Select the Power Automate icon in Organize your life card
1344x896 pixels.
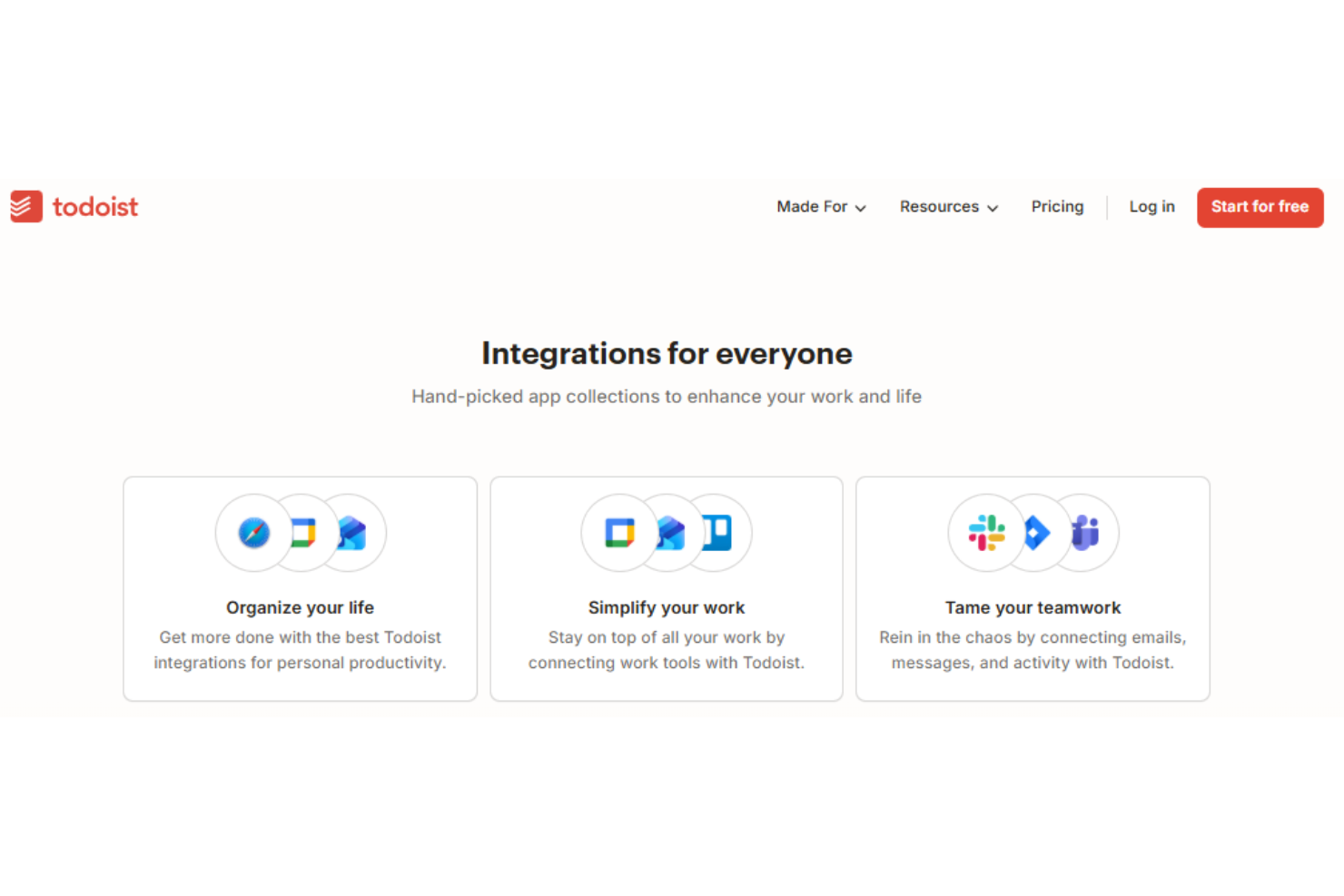[x=351, y=534]
